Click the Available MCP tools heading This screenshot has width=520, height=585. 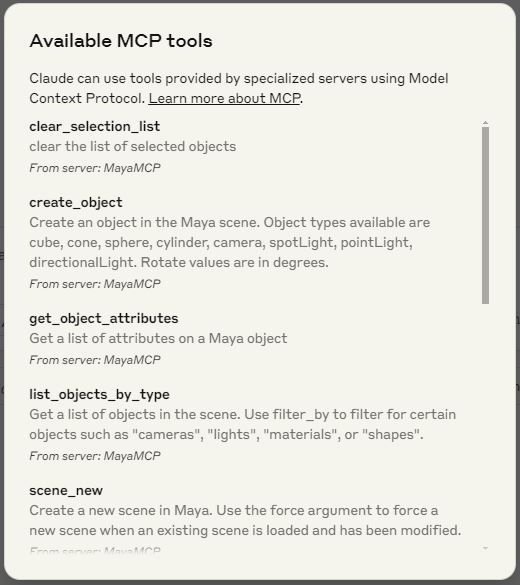pos(121,41)
